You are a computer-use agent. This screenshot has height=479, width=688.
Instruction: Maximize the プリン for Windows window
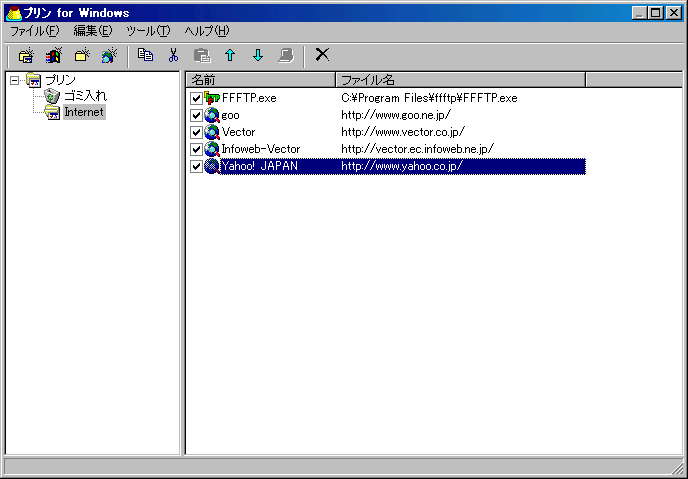pos(656,13)
